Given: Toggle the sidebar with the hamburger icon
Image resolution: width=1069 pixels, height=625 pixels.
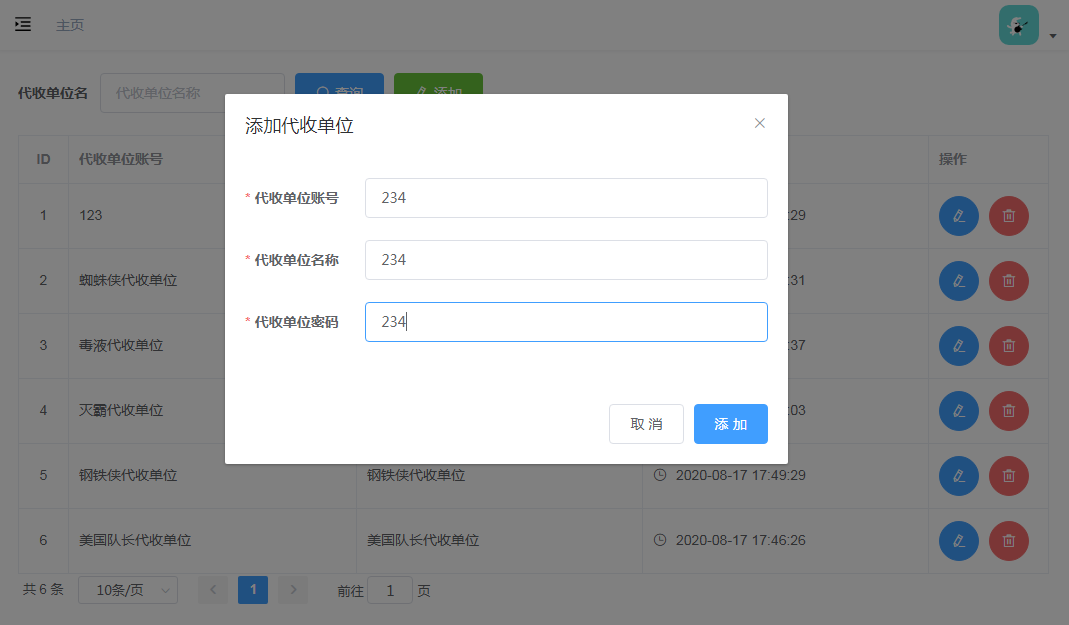Looking at the screenshot, I should pyautogui.click(x=22, y=24).
